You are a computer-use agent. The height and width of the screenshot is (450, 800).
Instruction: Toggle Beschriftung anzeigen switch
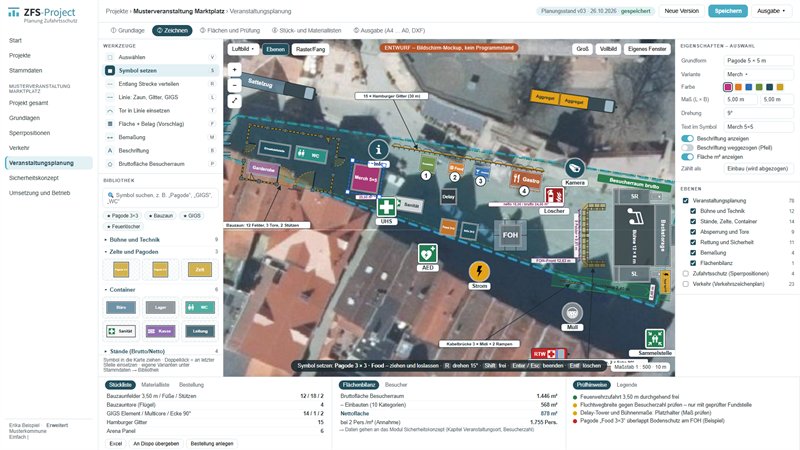click(x=687, y=139)
